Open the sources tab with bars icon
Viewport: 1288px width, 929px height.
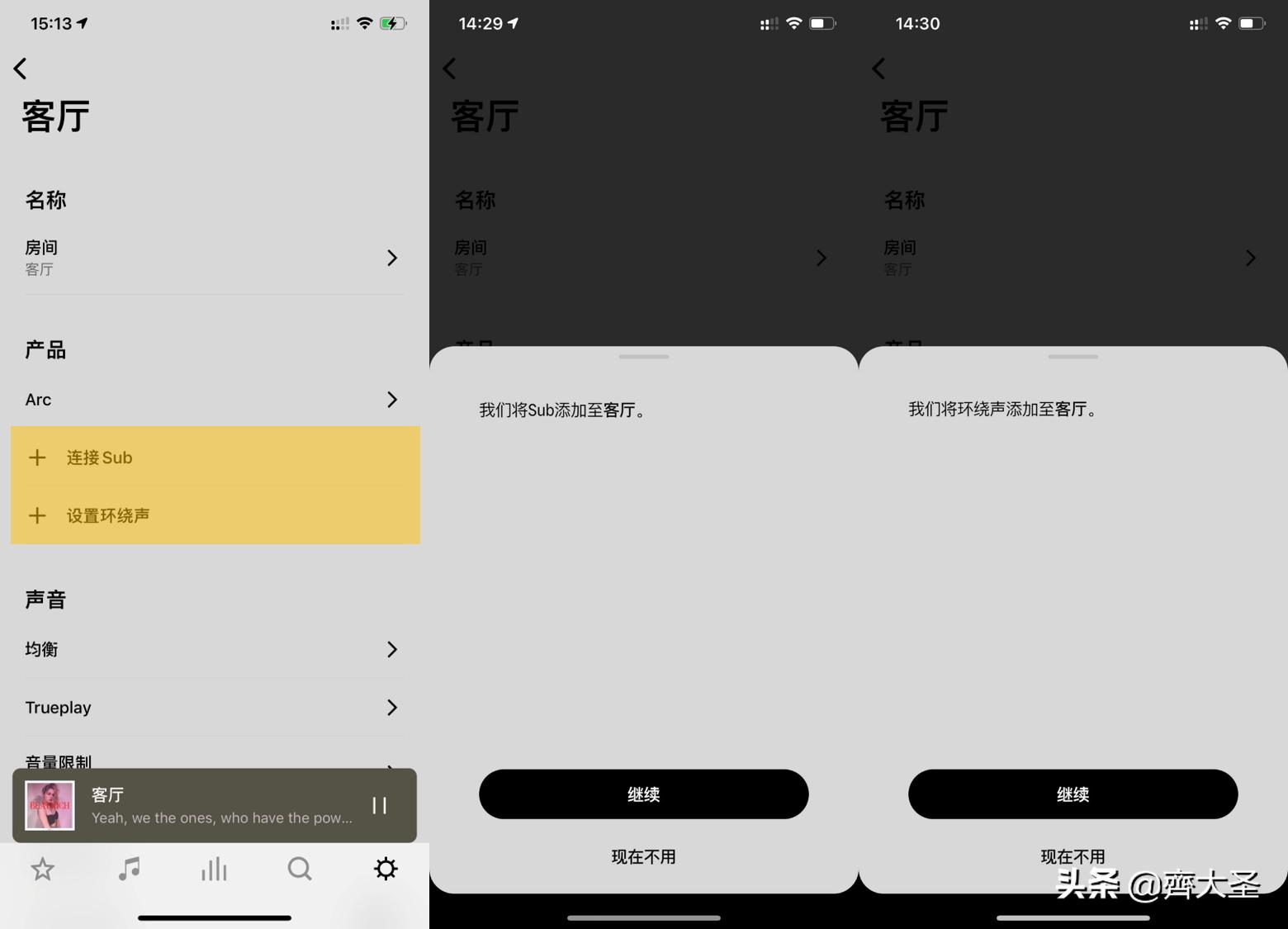point(214,869)
